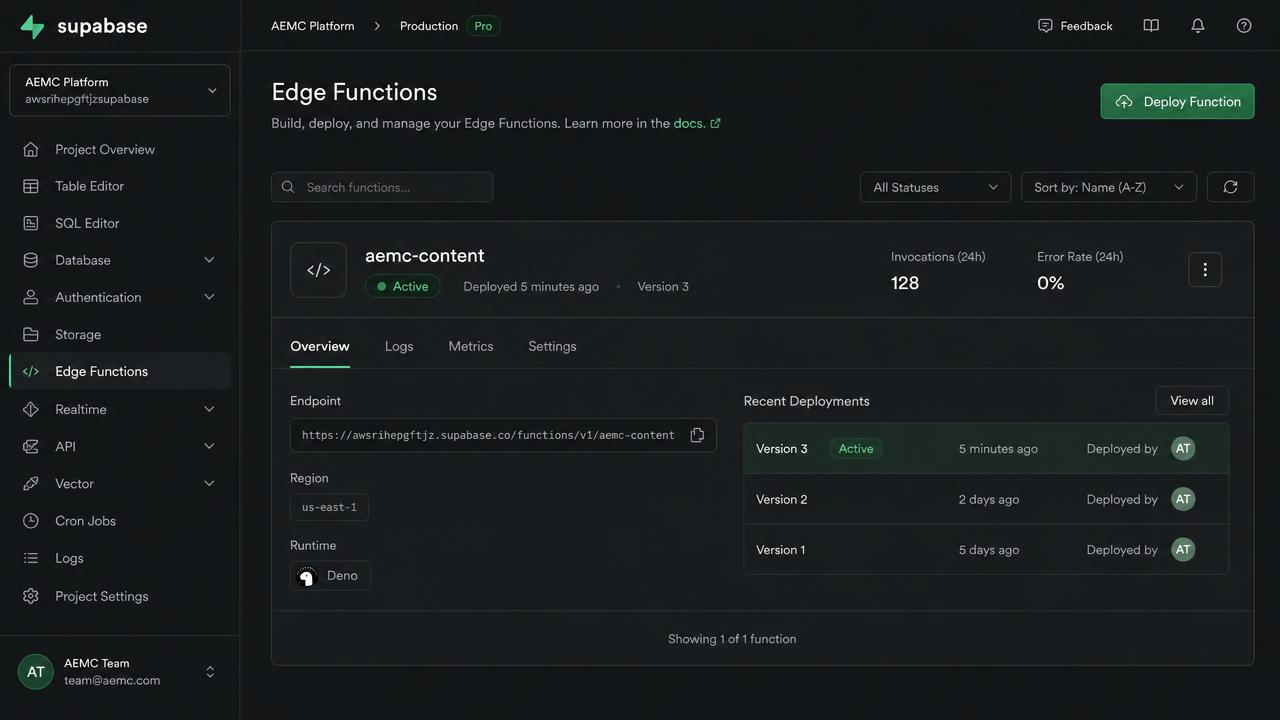This screenshot has width=1280, height=720.
Task: Click the Pro plan badge
Action: (483, 26)
